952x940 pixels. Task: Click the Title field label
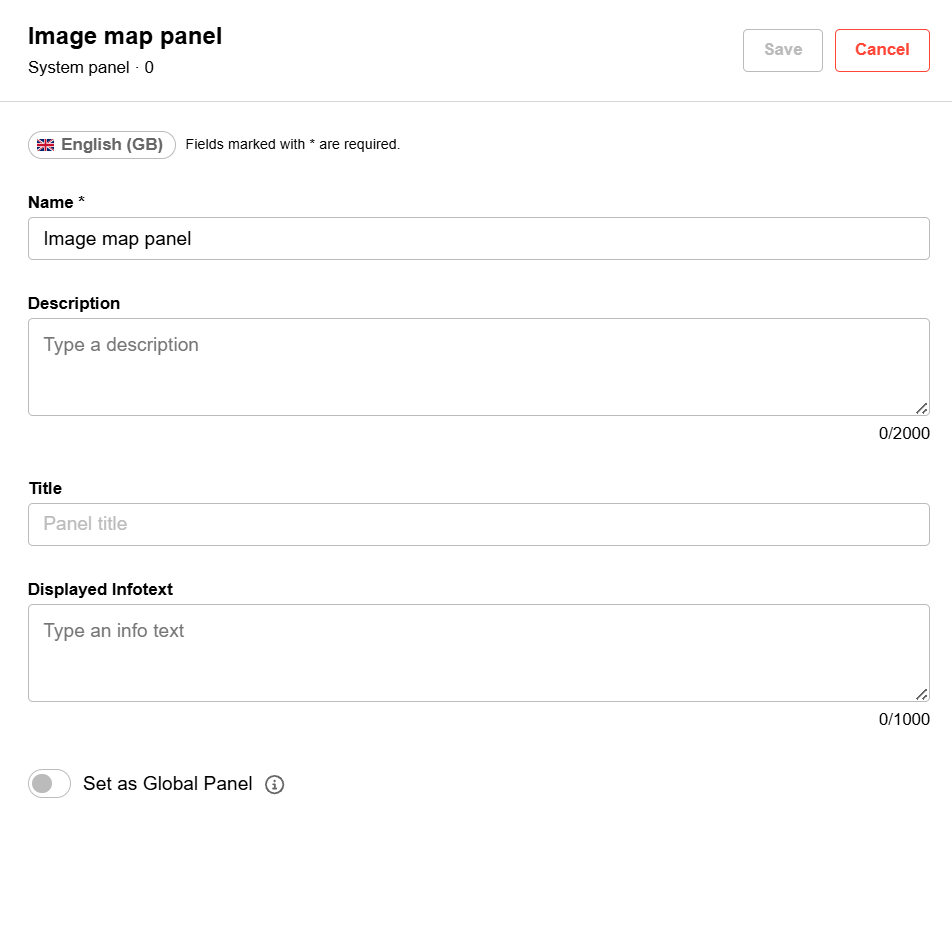pyautogui.click(x=45, y=488)
